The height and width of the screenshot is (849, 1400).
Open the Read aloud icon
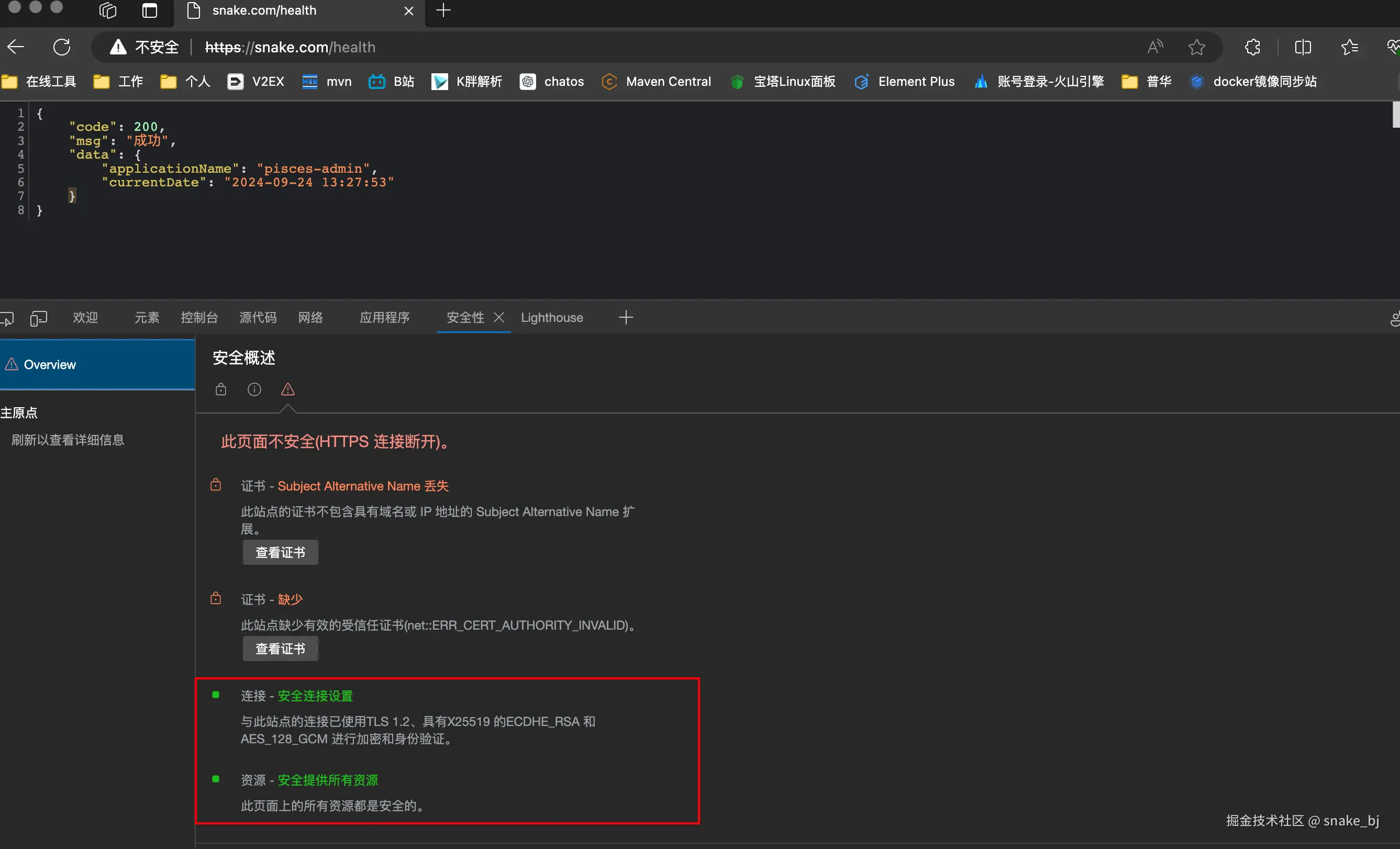[1154, 47]
